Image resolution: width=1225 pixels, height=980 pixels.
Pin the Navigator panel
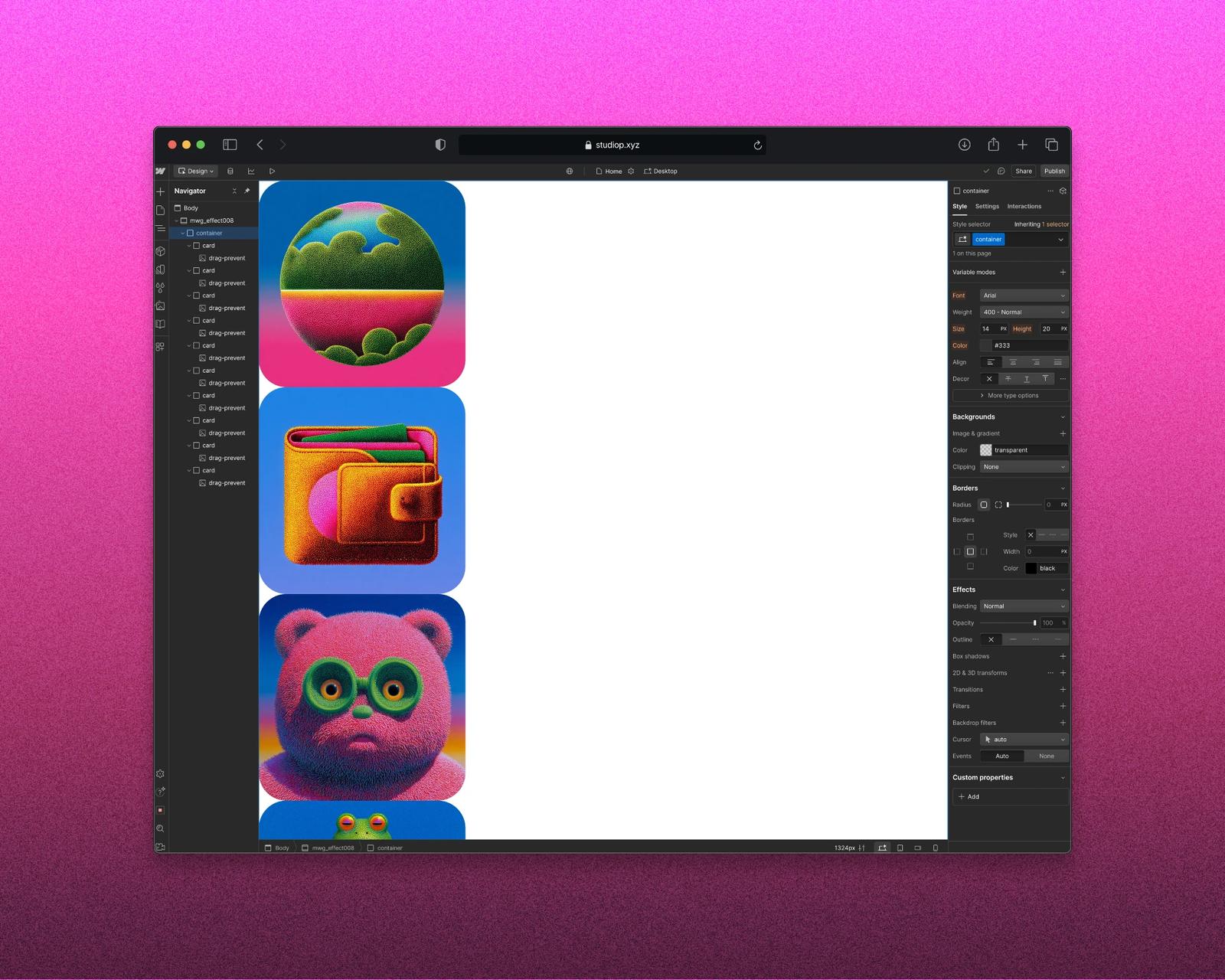pyautogui.click(x=247, y=191)
